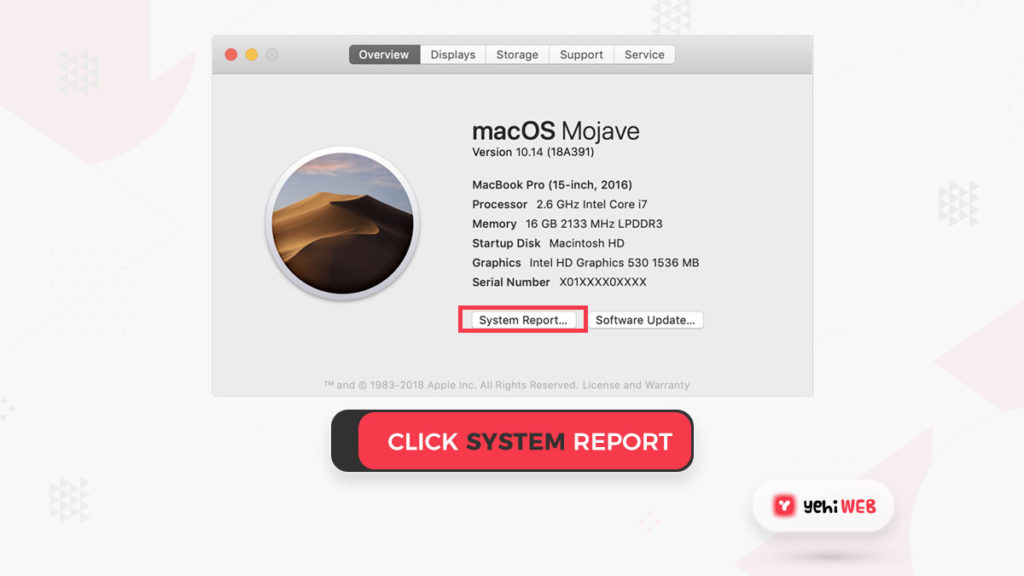The image size is (1024, 576).
Task: Switch to the Storage tab
Action: 517,55
